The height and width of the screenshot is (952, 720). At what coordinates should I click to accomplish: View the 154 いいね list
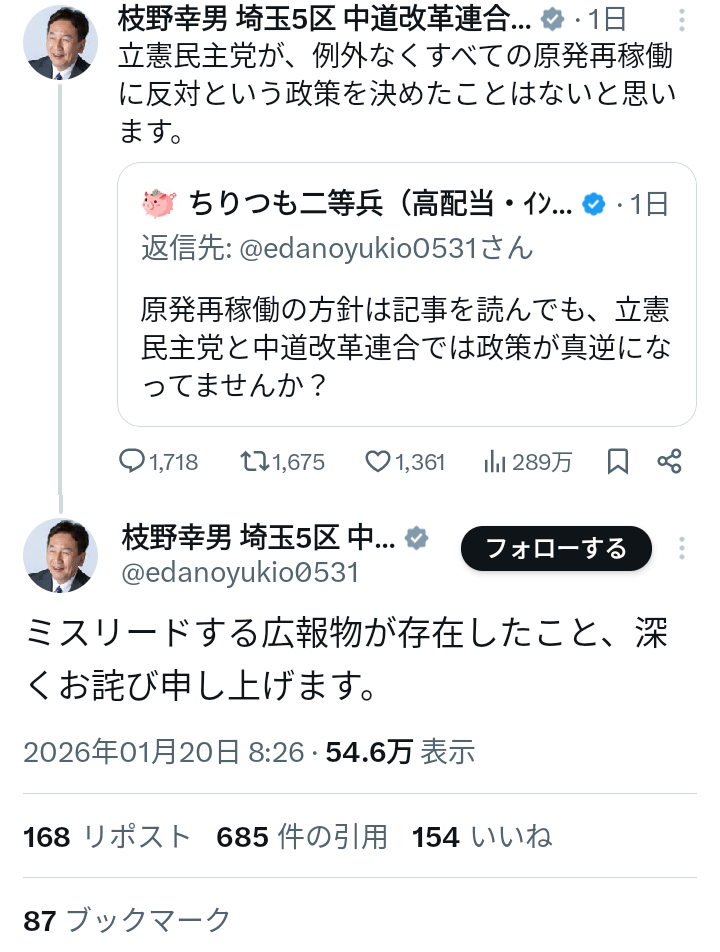pyautogui.click(x=482, y=836)
